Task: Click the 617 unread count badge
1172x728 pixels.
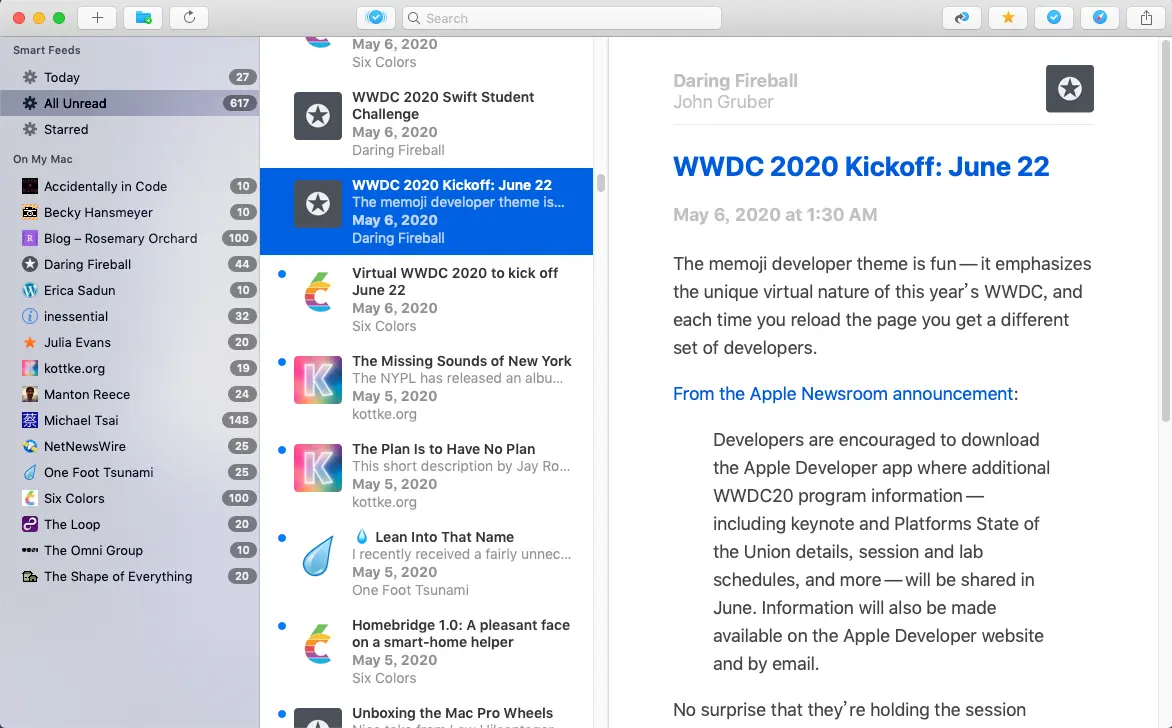Action: pyautogui.click(x=239, y=103)
